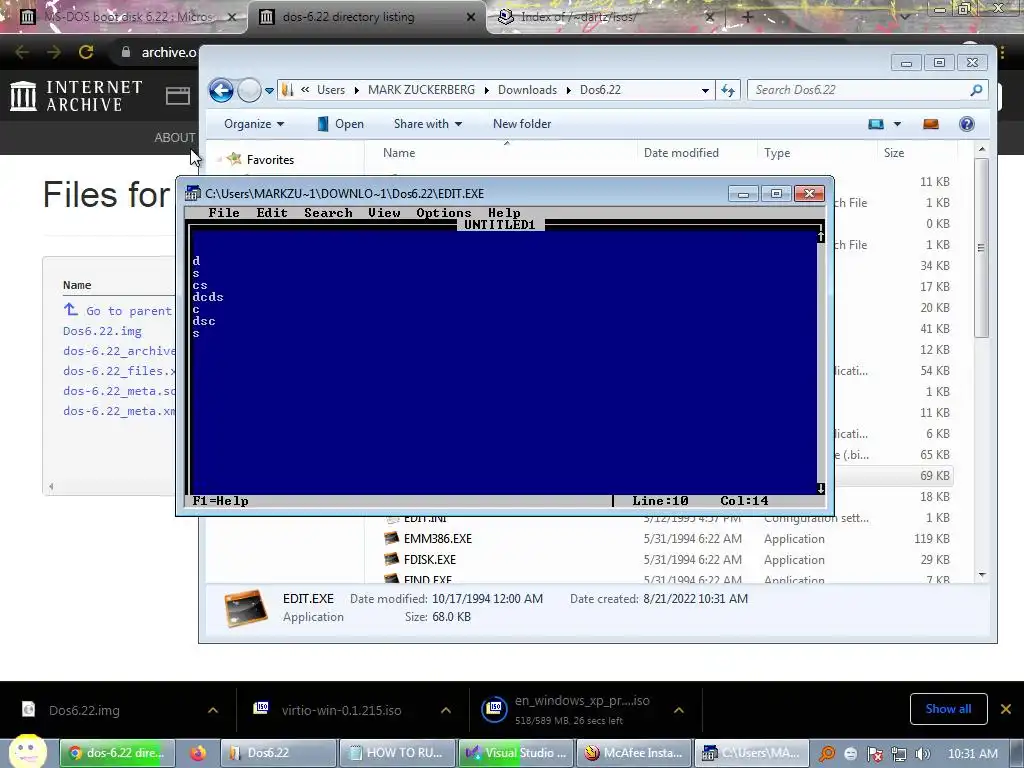This screenshot has width=1024, height=768.
Task: Open the Organize dropdown menu
Action: point(253,124)
